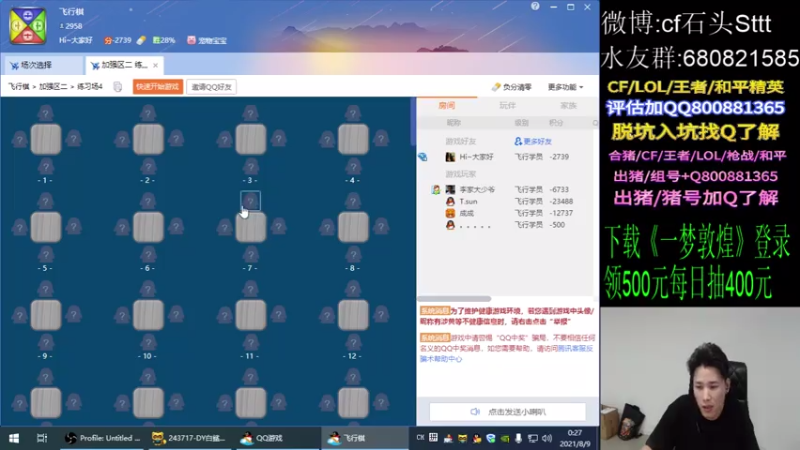Select the right seat of table 12
The height and width of the screenshot is (450, 800).
(381, 315)
